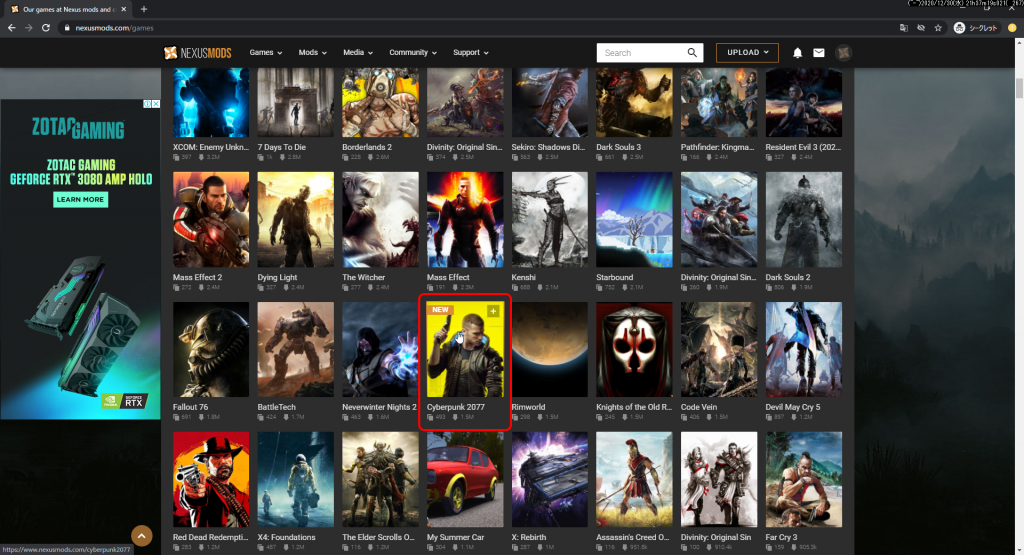Click the user avatar in header

844,53
